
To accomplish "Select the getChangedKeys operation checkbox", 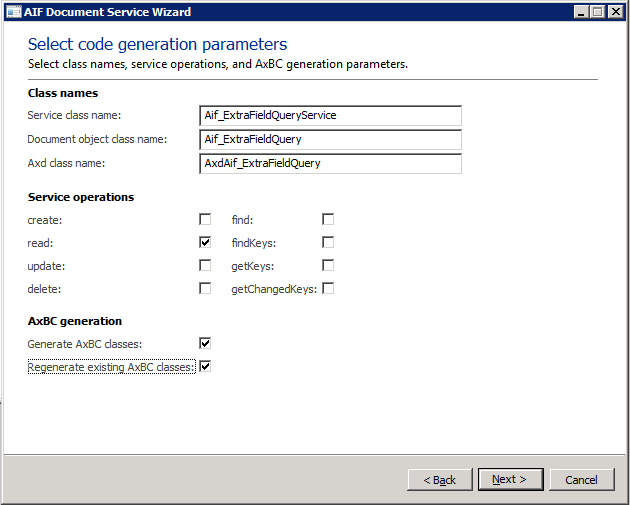I will click(328, 289).
